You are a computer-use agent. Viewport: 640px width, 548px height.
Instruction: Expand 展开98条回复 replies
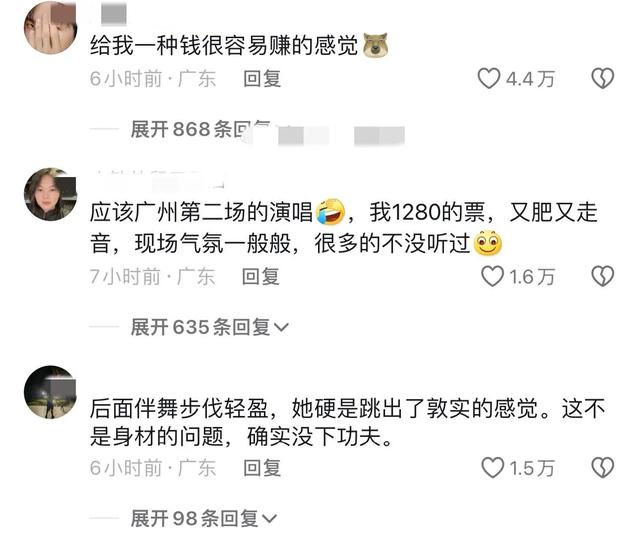(x=204, y=519)
